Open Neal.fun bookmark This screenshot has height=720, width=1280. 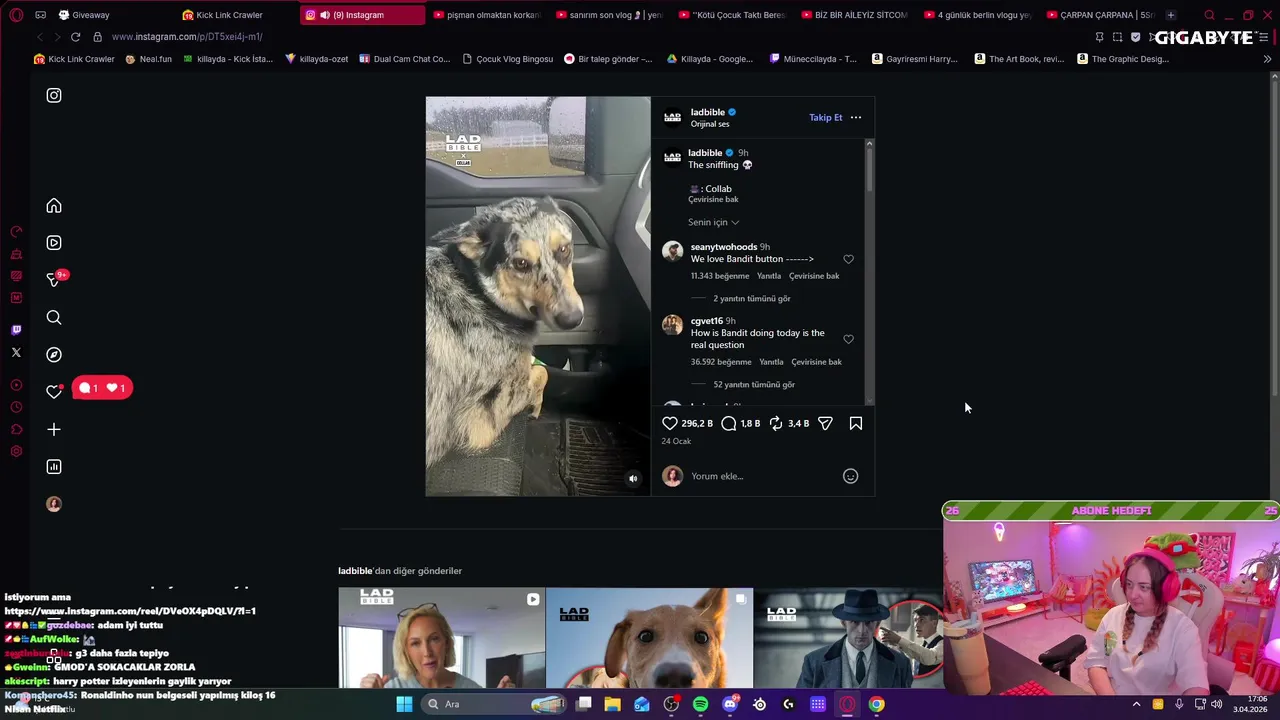pyautogui.click(x=148, y=59)
